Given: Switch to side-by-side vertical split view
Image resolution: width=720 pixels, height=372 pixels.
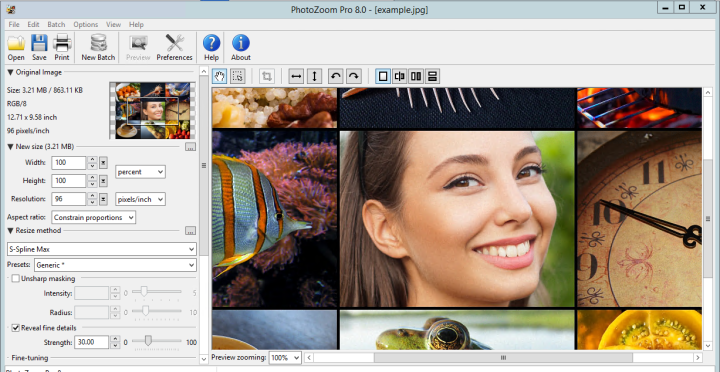Looking at the screenshot, I should pos(416,76).
